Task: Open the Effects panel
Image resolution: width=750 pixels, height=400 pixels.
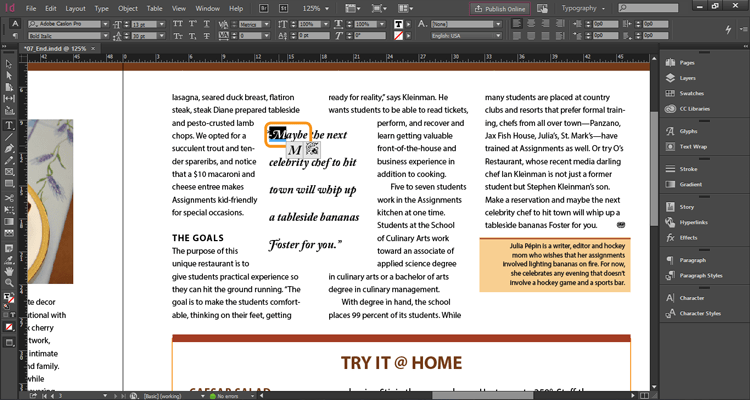Action: pos(688,237)
